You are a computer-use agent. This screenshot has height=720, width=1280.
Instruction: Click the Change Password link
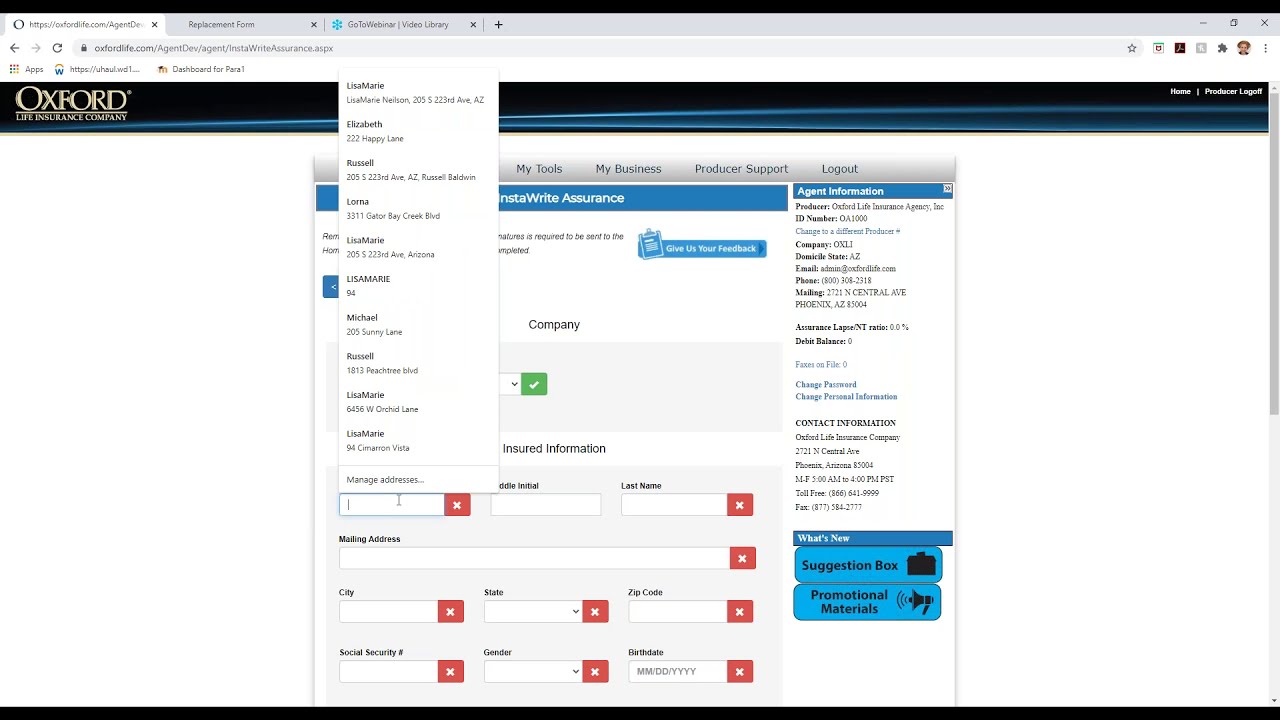click(x=826, y=385)
